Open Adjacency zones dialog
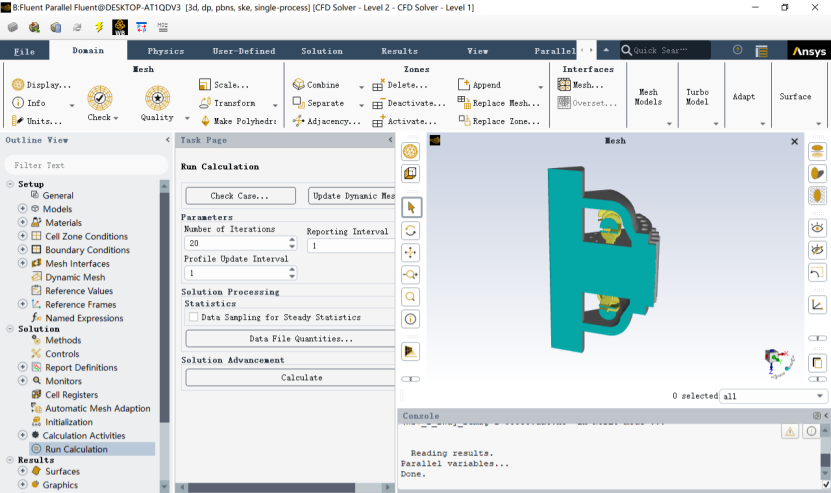Image resolution: width=831 pixels, height=493 pixels. coord(326,121)
